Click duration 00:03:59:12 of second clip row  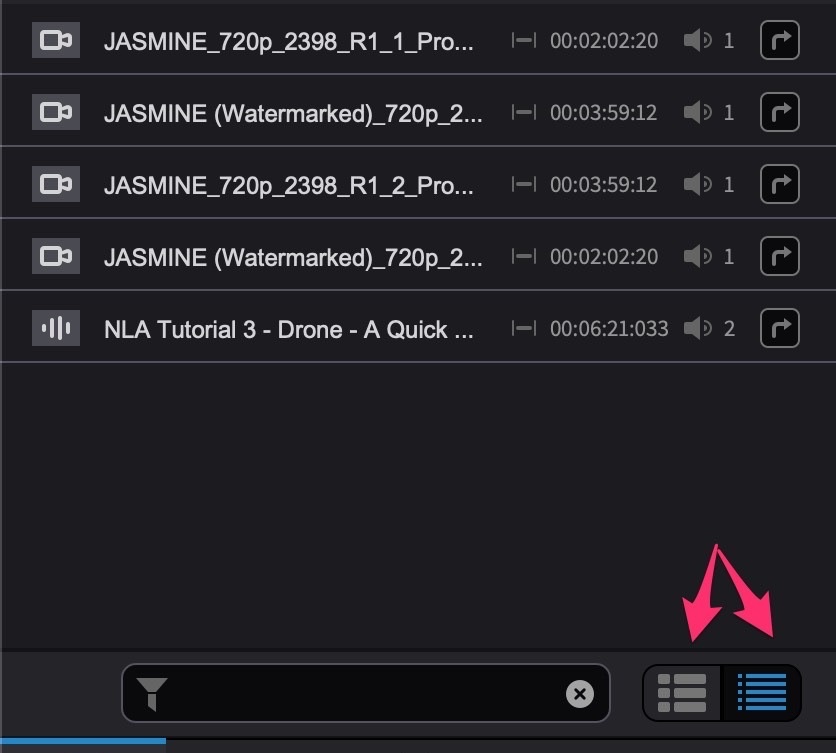point(604,113)
